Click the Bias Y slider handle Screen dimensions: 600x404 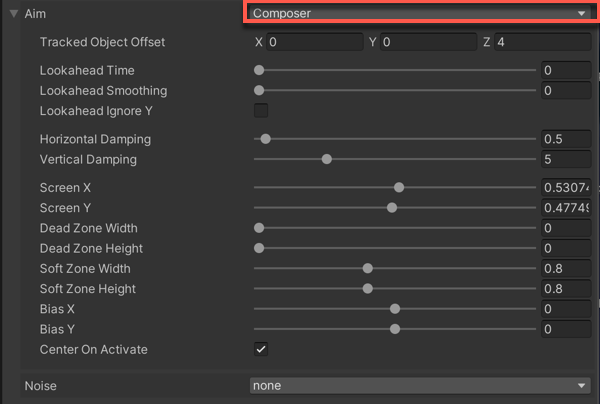(x=395, y=329)
